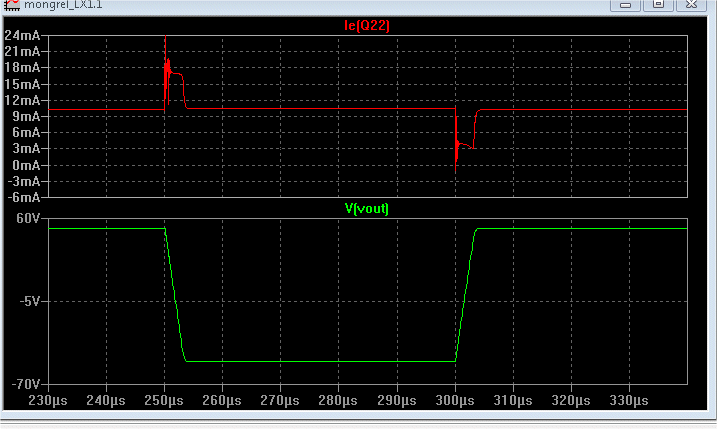717x429 pixels.
Task: Click the 24mA axis label
Action: coord(22,35)
